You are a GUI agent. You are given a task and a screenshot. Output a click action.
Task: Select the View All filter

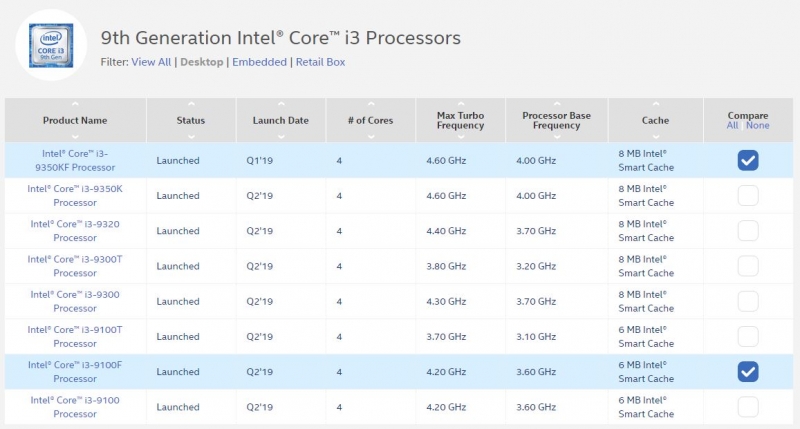tap(151, 62)
